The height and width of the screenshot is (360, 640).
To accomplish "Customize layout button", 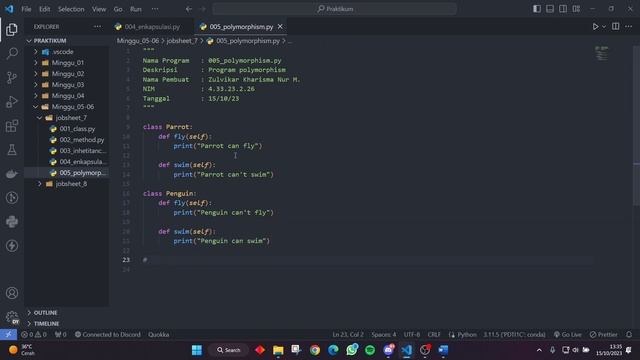I will pos(576,9).
